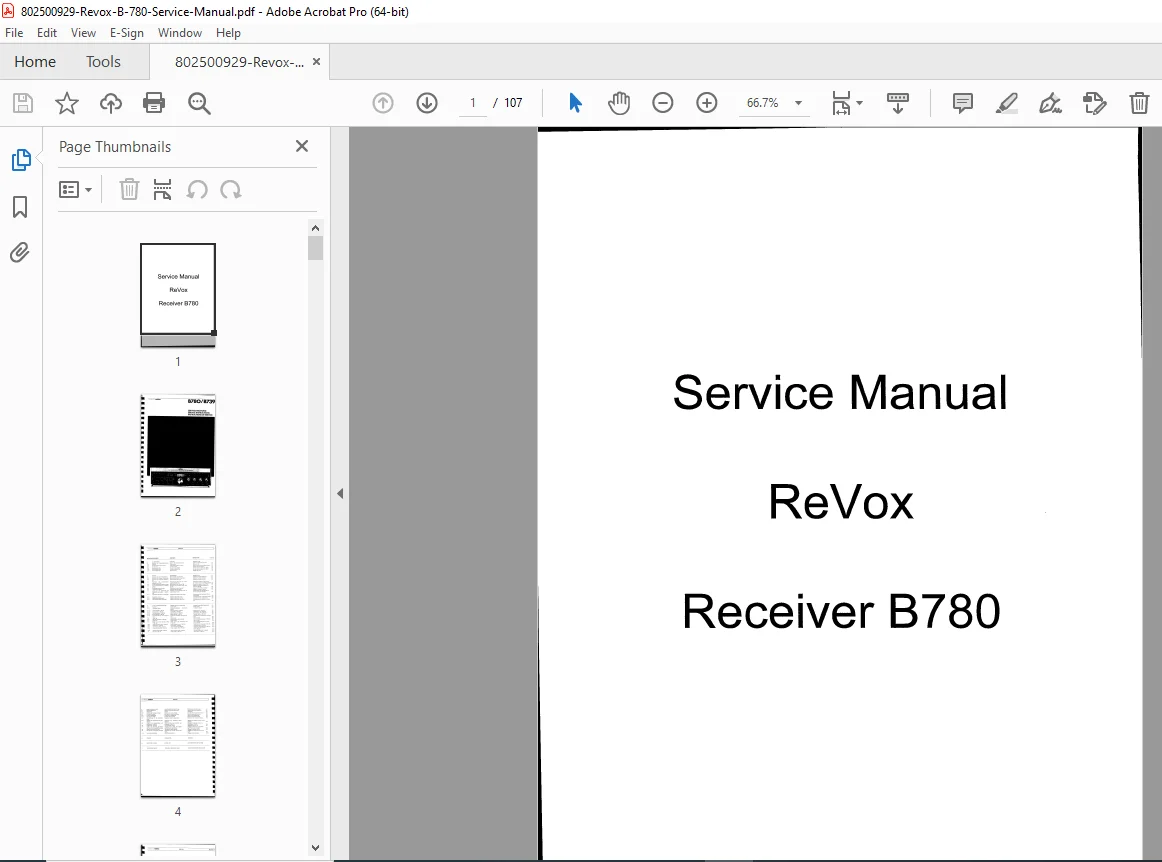Open the find text magnifier tool

pyautogui.click(x=199, y=103)
